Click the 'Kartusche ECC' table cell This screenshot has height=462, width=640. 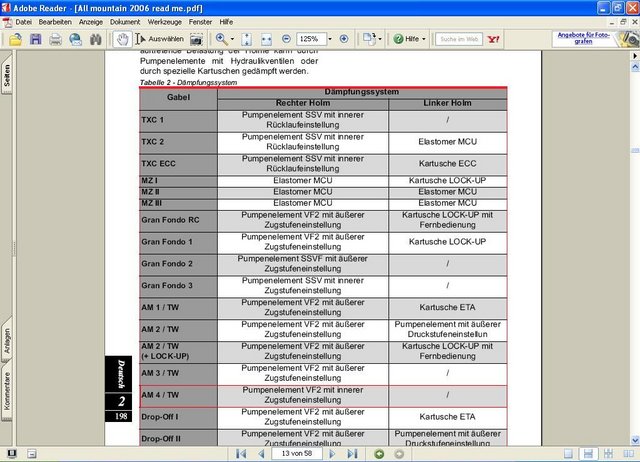447,164
